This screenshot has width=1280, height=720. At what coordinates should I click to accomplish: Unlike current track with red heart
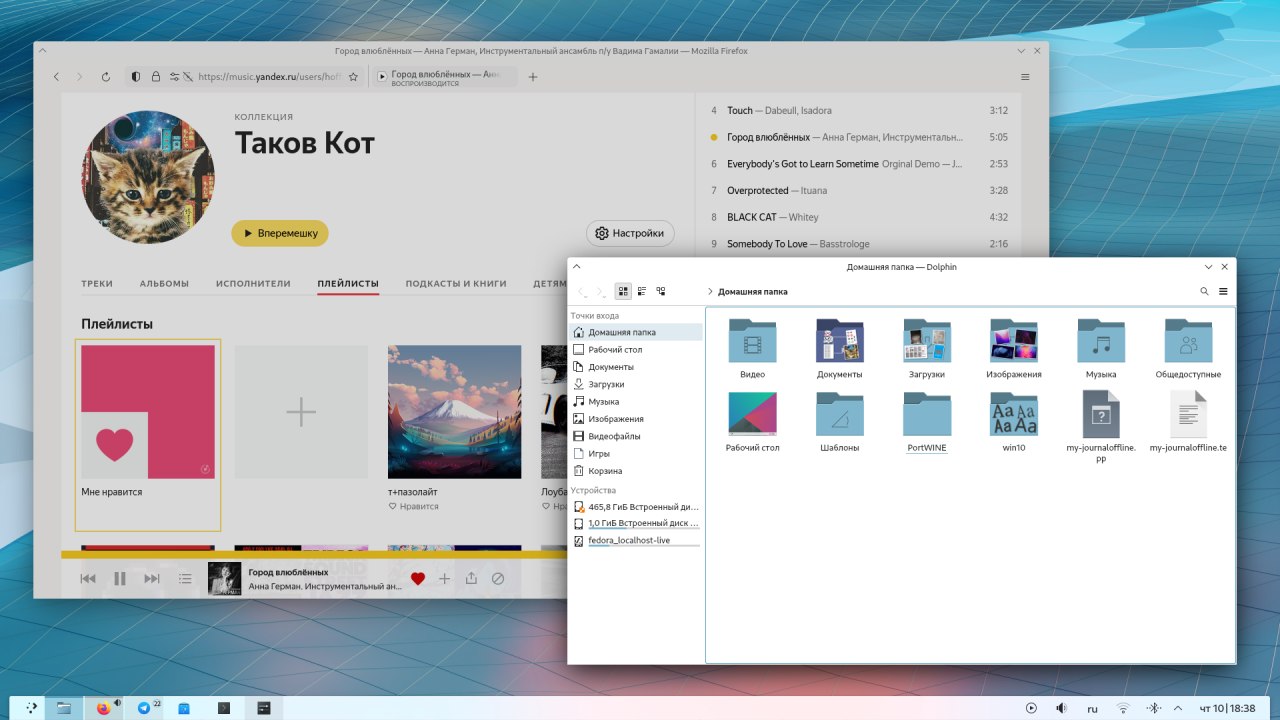click(x=418, y=578)
